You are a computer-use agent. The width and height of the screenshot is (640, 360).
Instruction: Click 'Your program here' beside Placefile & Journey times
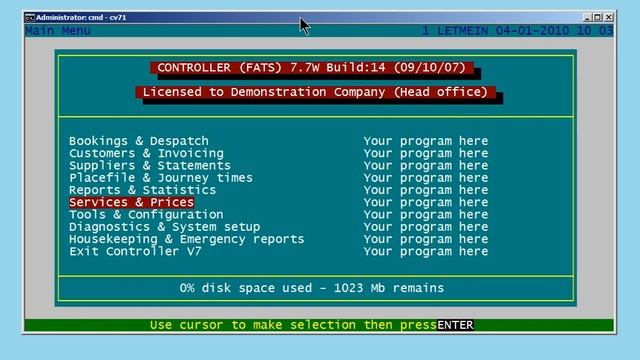[x=426, y=178]
